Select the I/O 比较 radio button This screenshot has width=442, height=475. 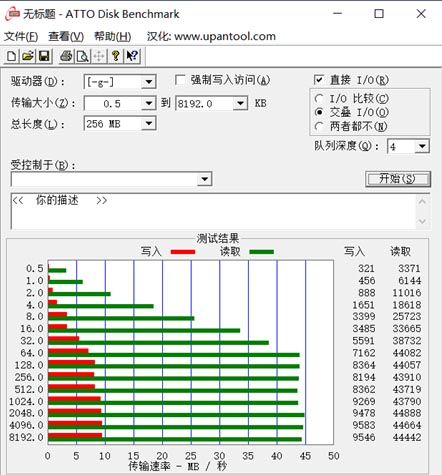(x=319, y=98)
